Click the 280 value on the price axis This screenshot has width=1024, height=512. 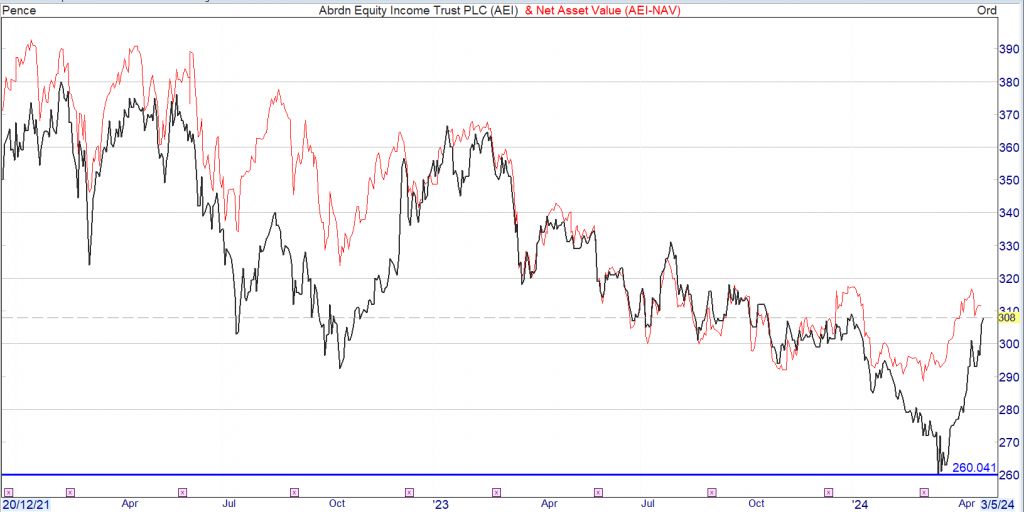1010,410
